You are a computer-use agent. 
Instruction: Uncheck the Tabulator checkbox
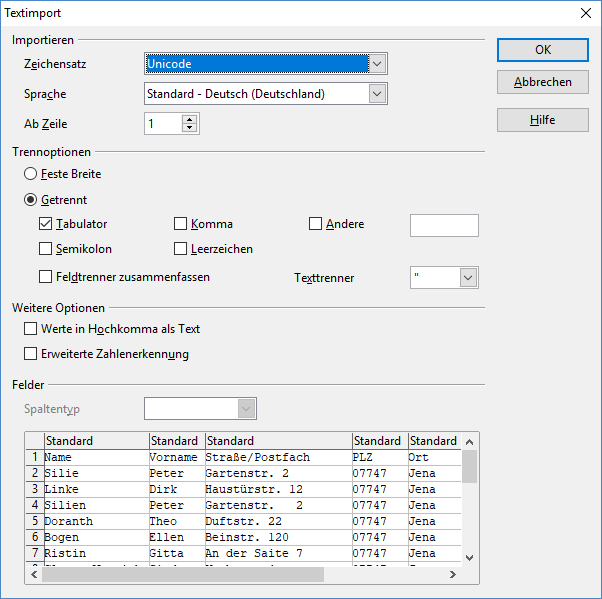(x=46, y=224)
